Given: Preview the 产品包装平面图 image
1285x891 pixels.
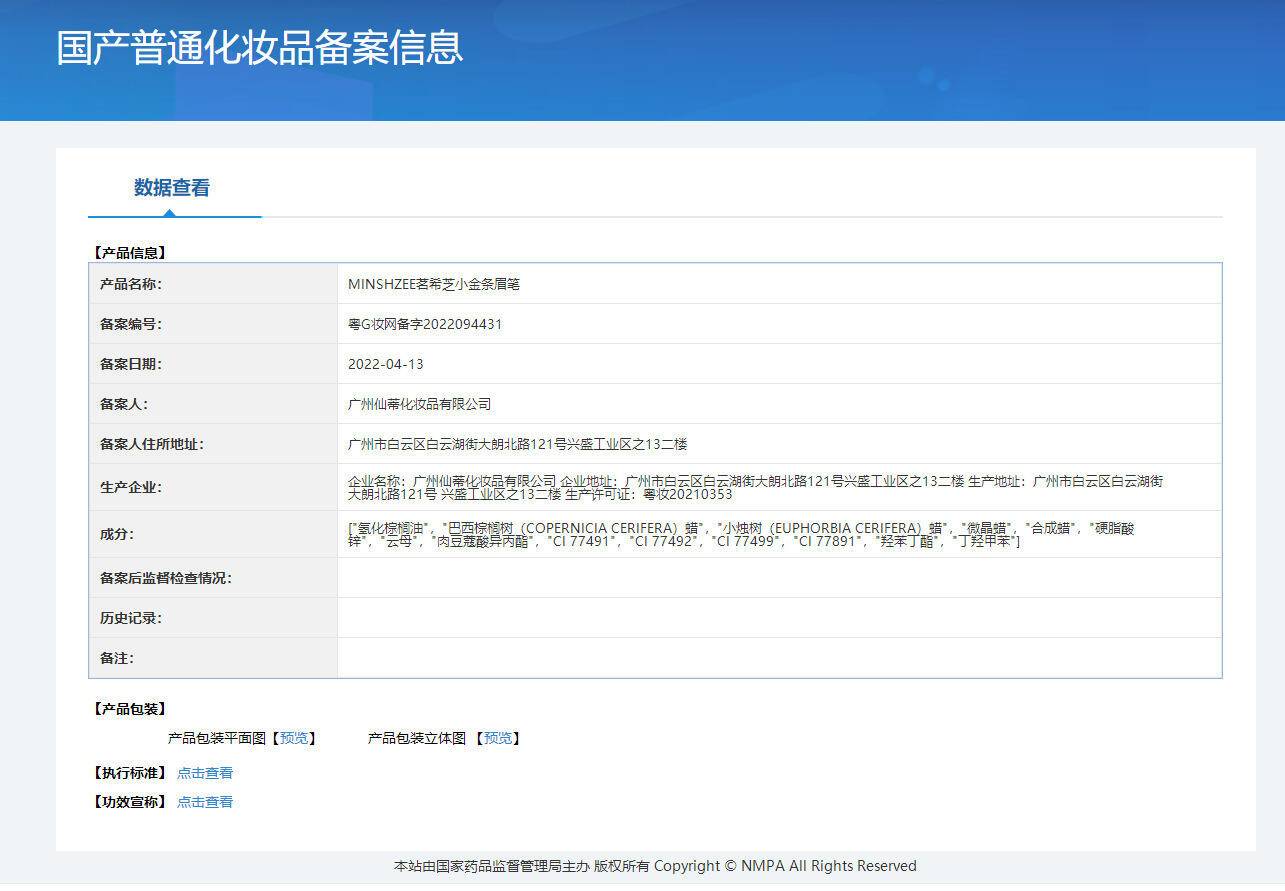Looking at the screenshot, I should pos(294,738).
